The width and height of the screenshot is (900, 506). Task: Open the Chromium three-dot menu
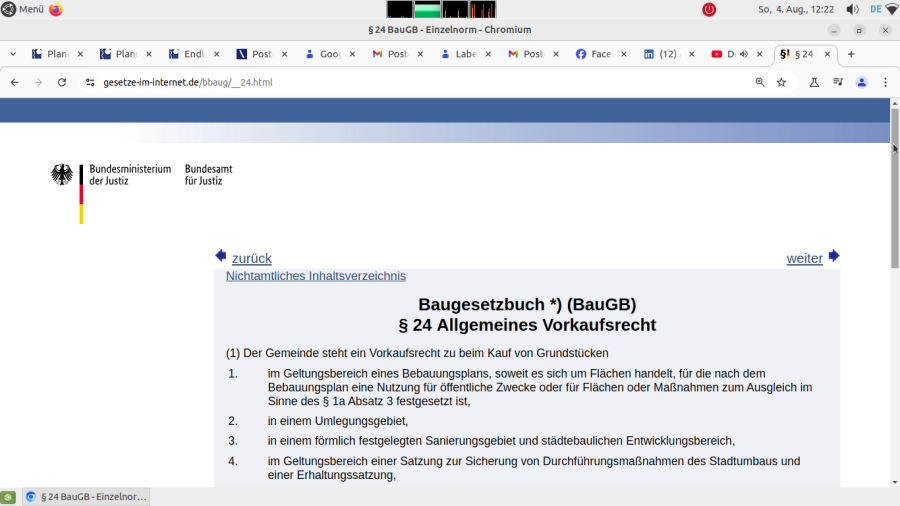(x=885, y=82)
